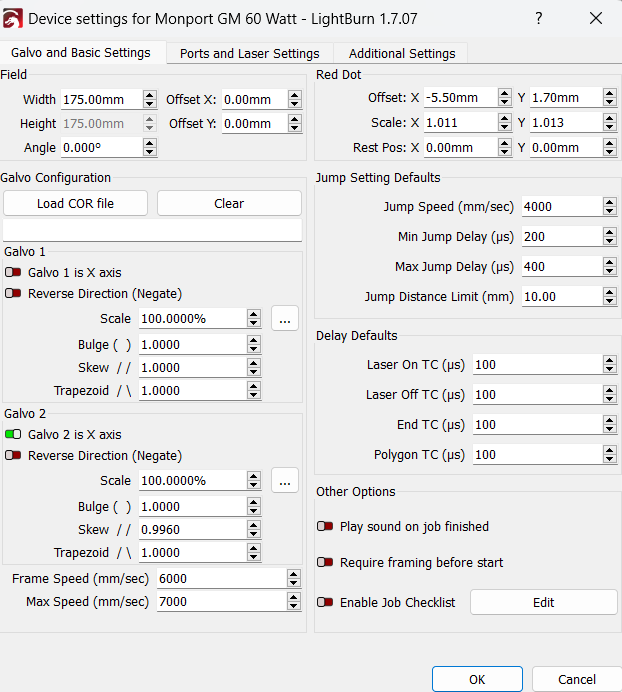Click Red Dot Scale Y stepper
Viewport: 622px width, 692px height.
click(x=610, y=122)
